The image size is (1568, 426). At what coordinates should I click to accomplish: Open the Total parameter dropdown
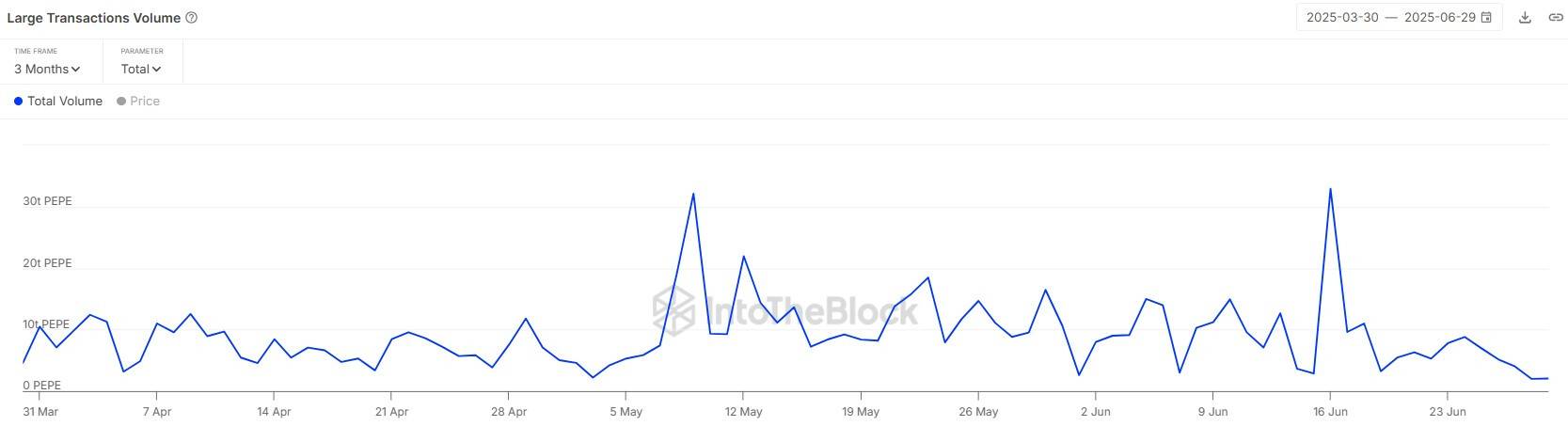(x=141, y=69)
